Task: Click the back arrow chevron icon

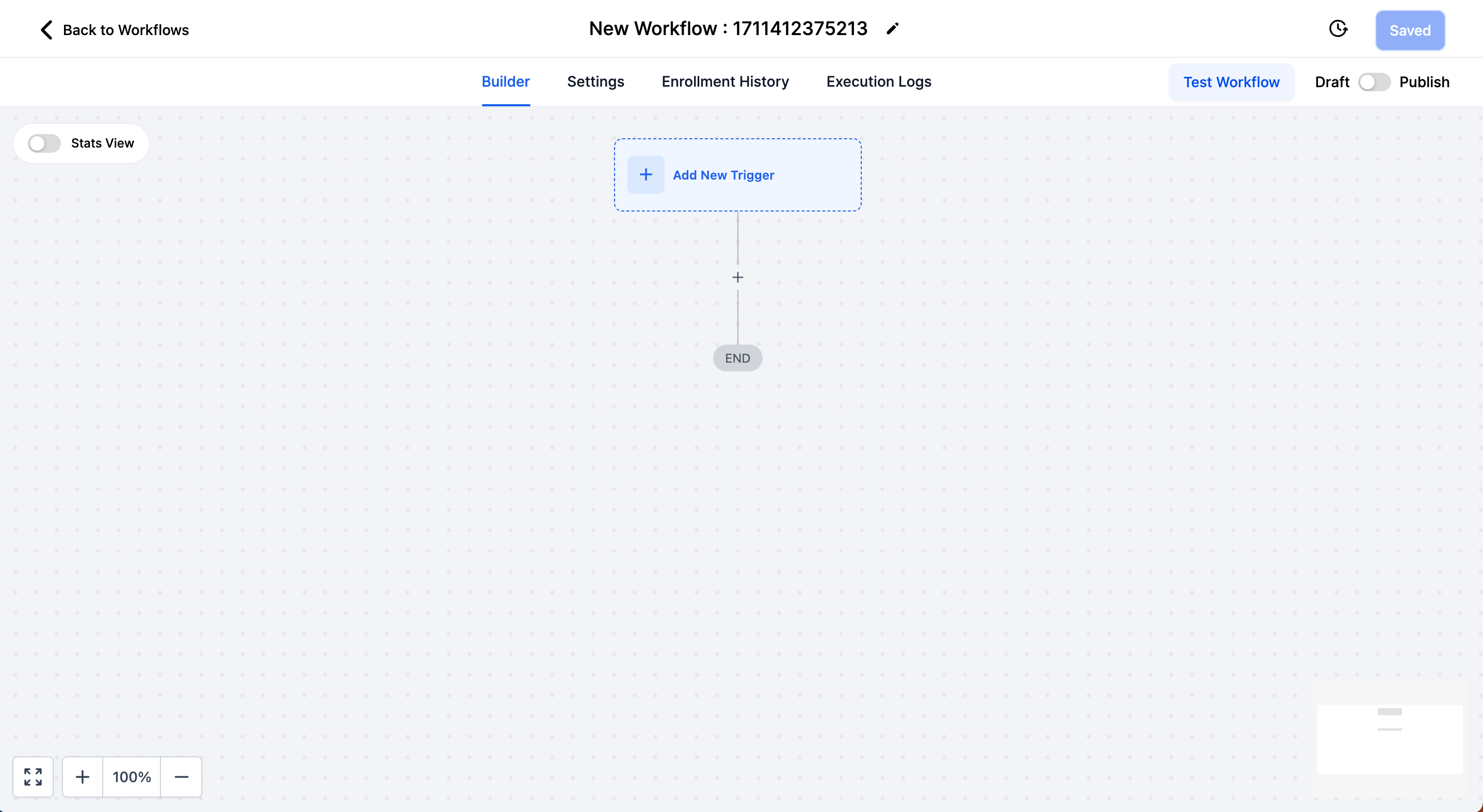Action: 46,30
